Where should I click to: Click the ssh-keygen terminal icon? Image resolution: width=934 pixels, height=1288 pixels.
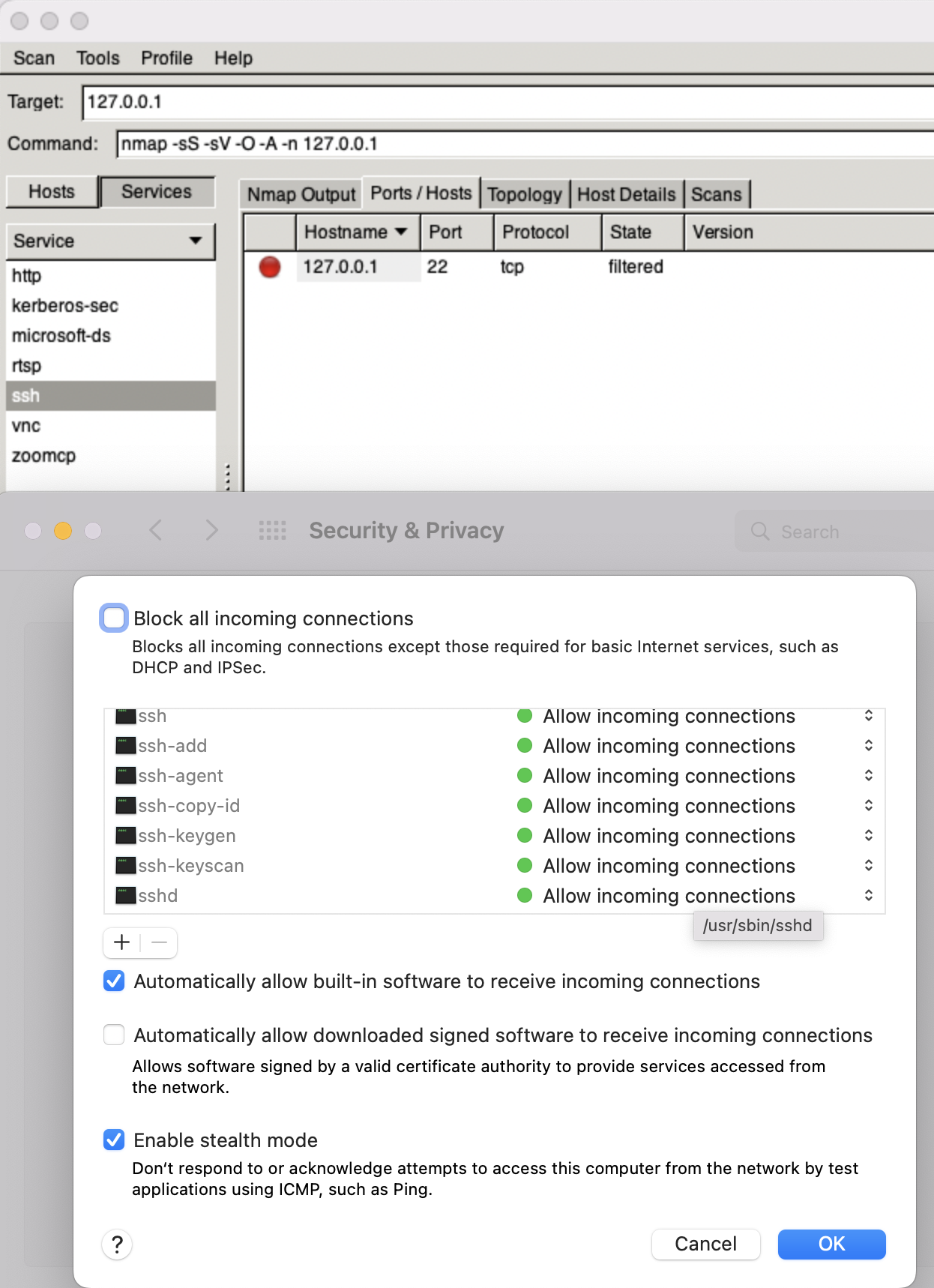tap(126, 836)
